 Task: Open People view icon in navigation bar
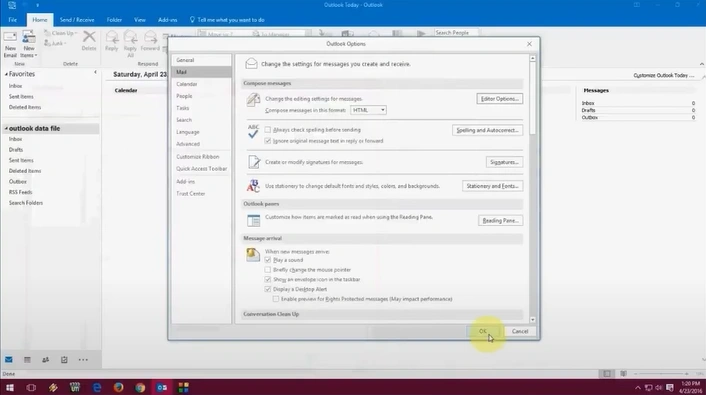click(45, 360)
